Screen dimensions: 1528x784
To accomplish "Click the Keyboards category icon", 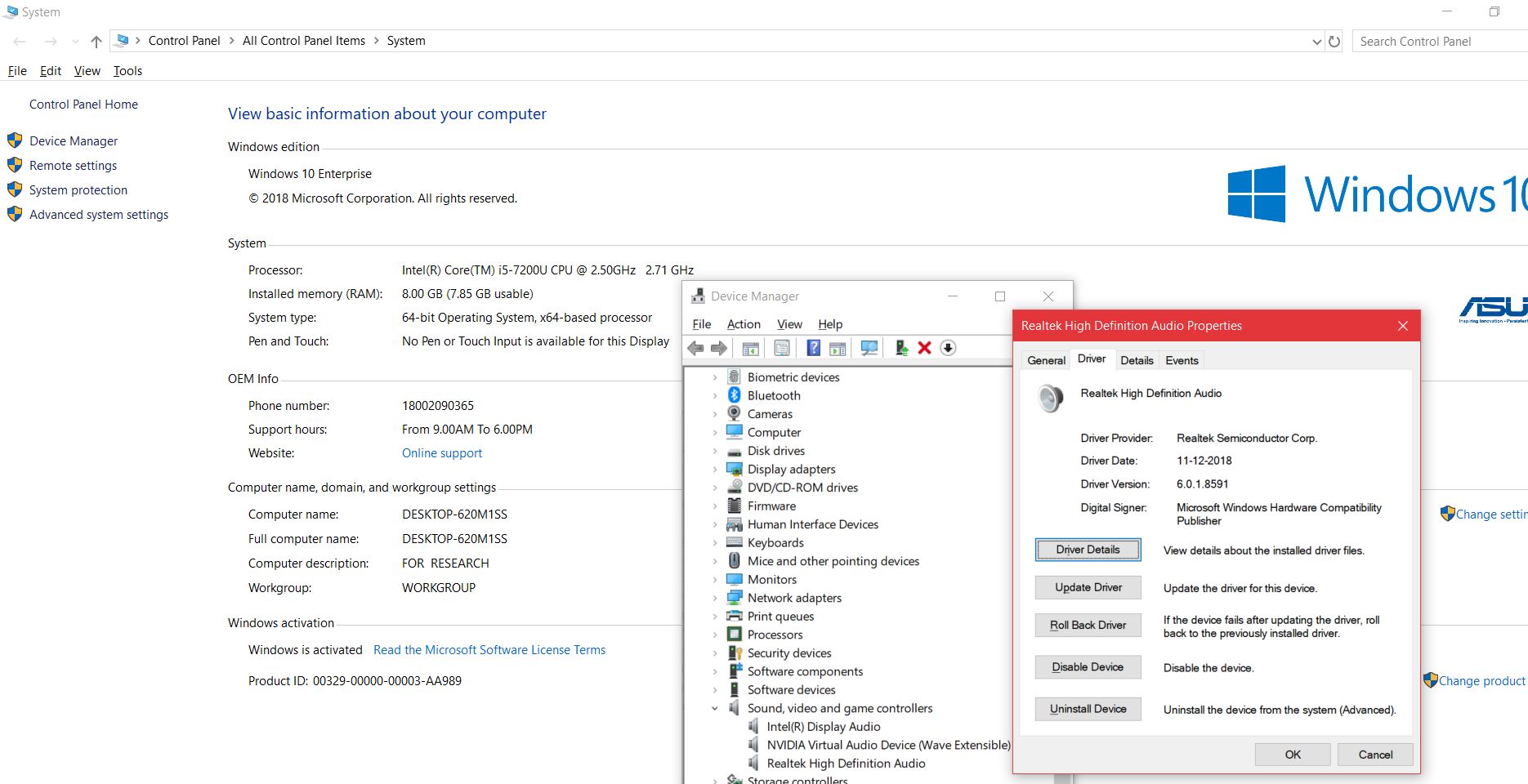I will (734, 543).
